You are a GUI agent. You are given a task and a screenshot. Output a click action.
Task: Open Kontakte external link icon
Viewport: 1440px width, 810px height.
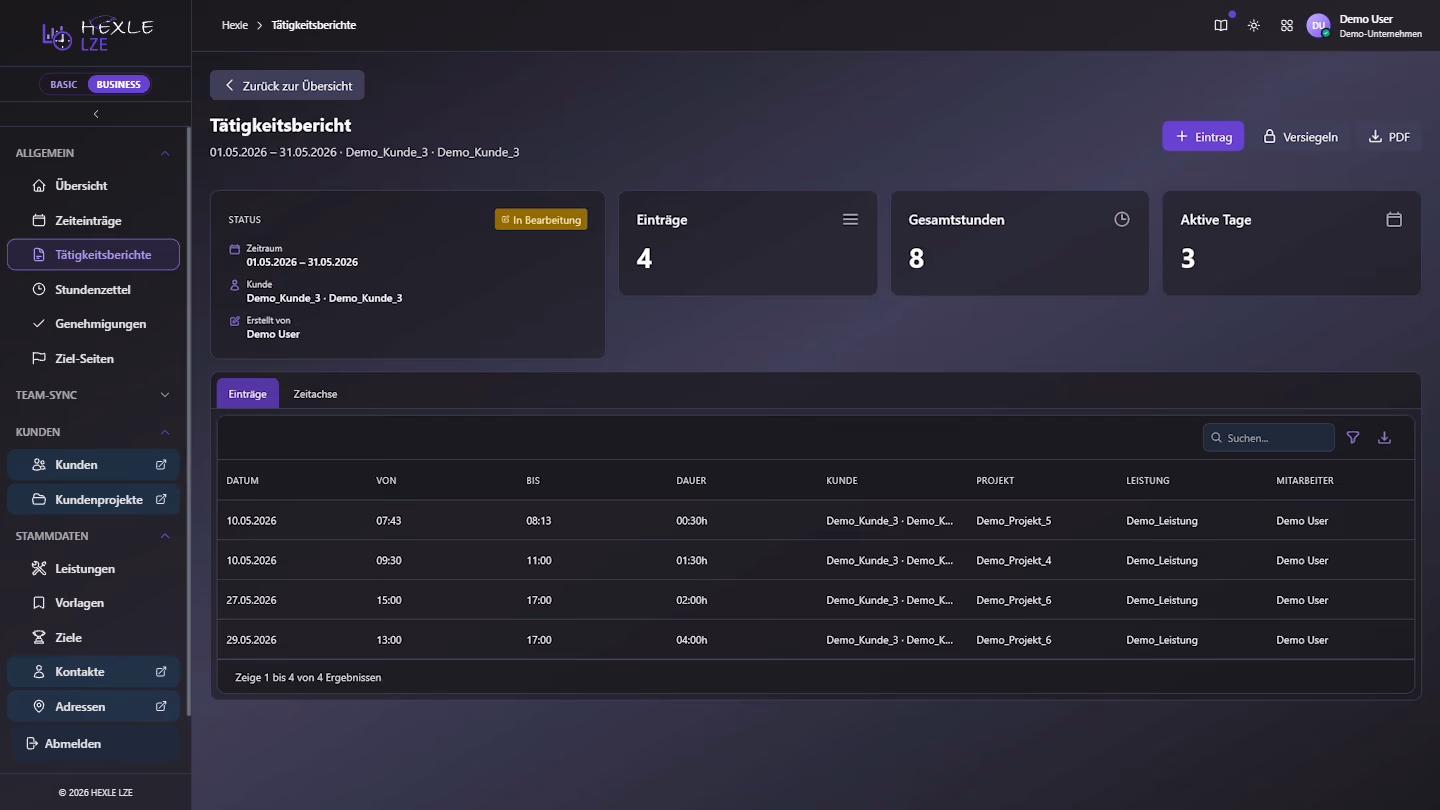[x=161, y=672]
